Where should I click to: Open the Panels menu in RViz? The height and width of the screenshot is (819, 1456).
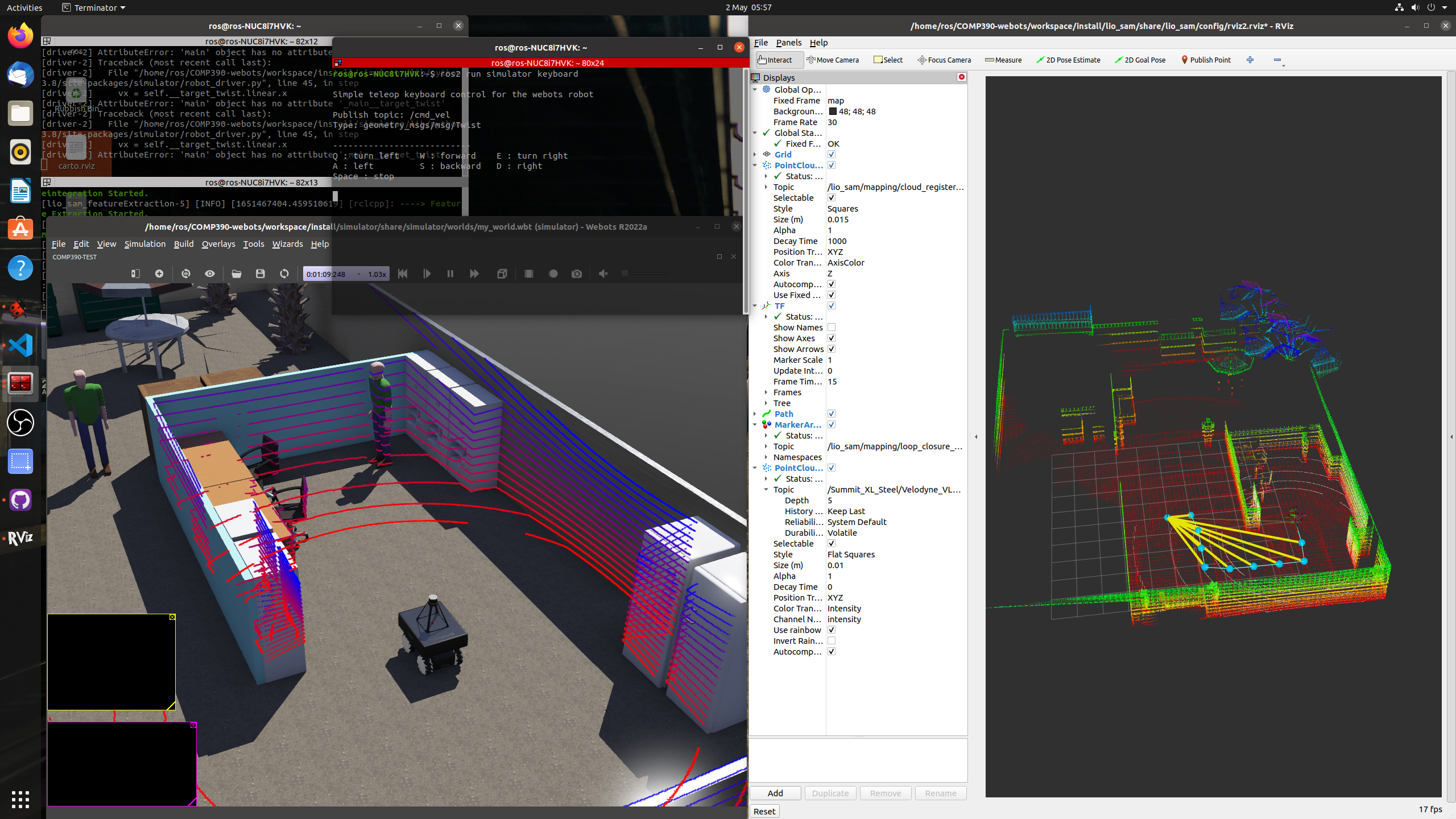click(788, 43)
